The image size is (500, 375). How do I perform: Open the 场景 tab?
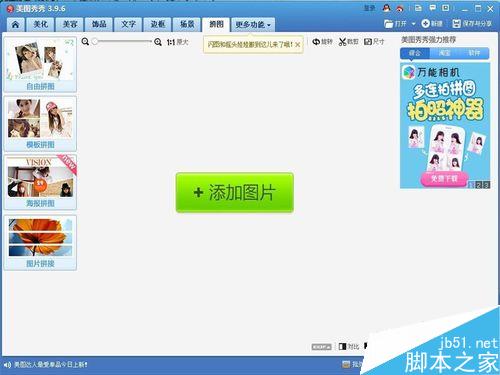(187, 24)
